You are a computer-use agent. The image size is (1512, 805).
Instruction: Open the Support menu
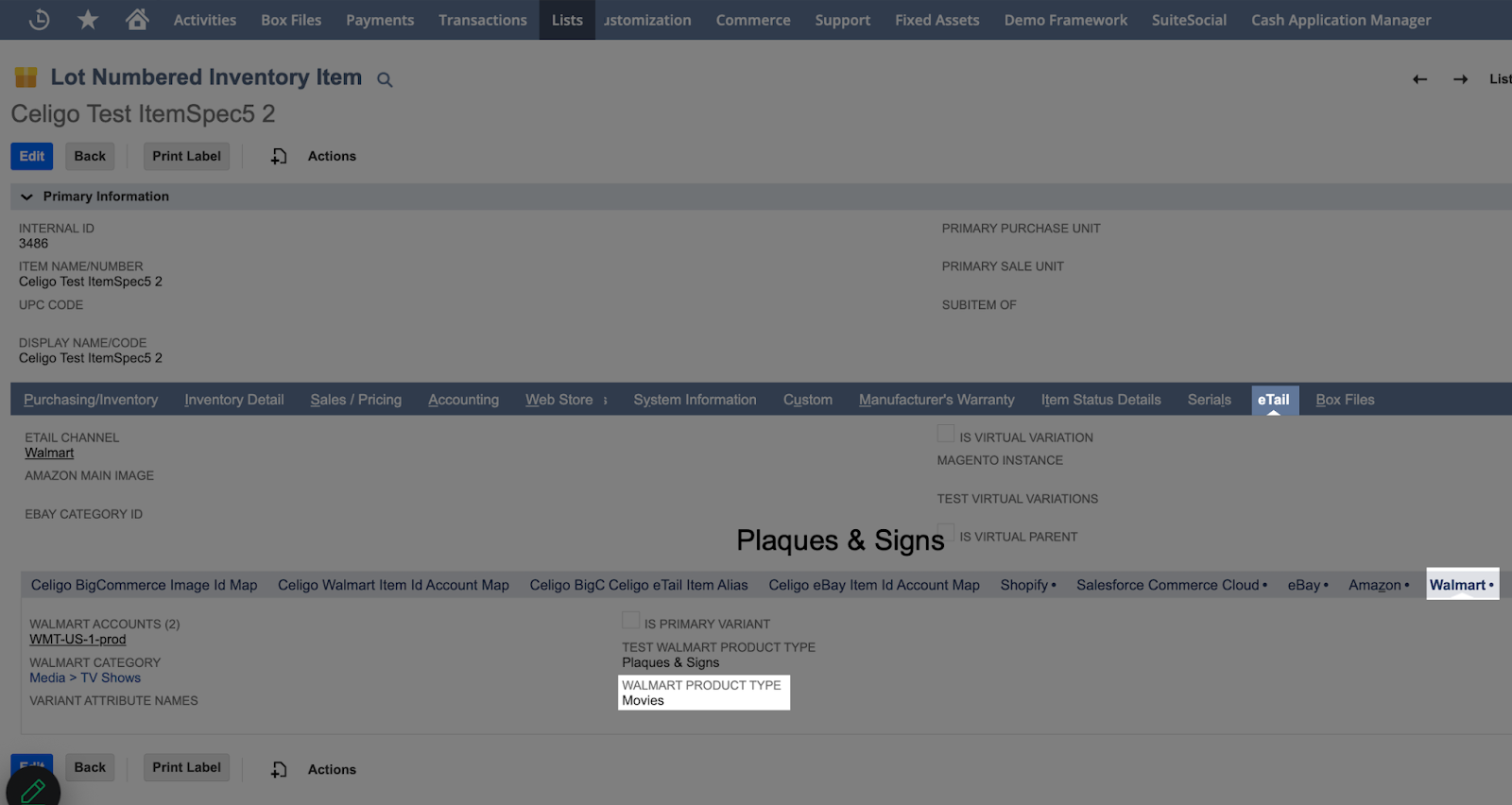tap(843, 20)
